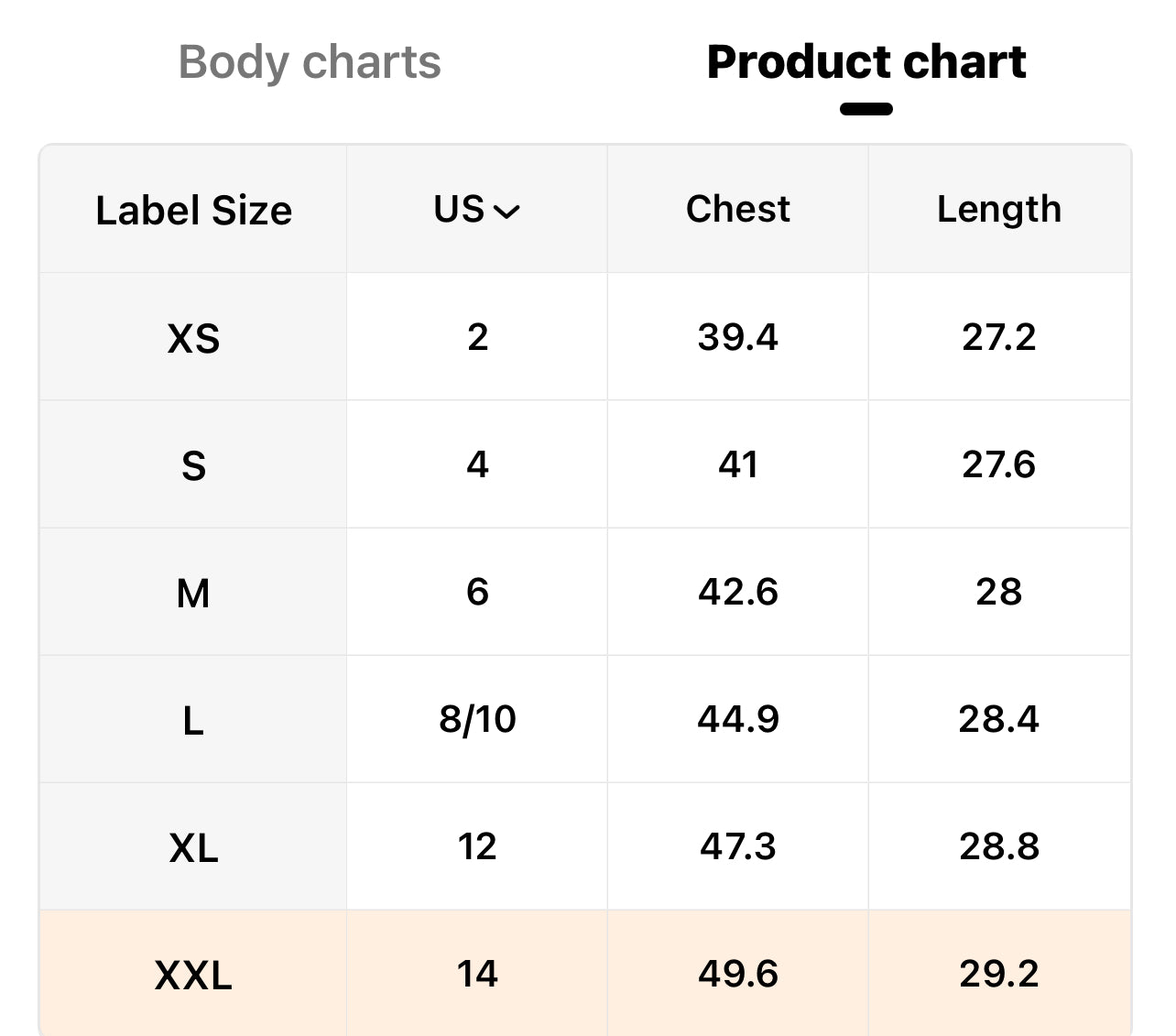Select the highlighted XXL size row
The height and width of the screenshot is (1036, 1176).
point(193,974)
